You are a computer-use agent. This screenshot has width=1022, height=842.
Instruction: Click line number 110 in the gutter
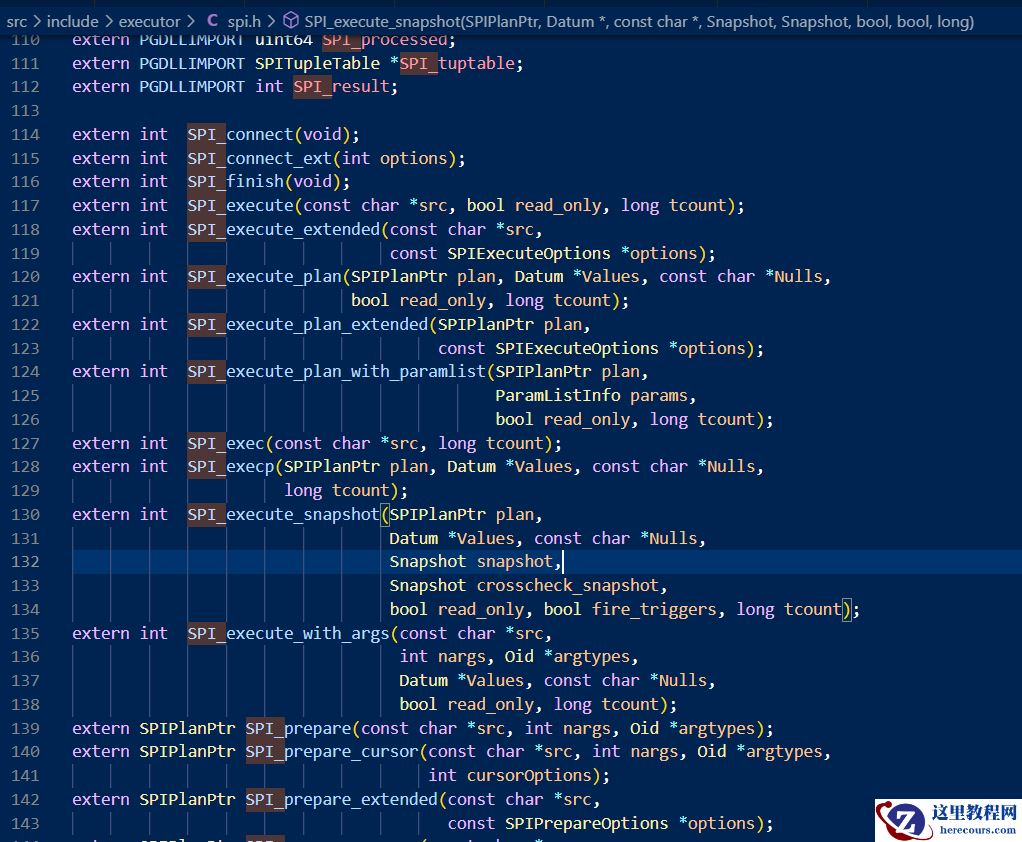(x=27, y=39)
